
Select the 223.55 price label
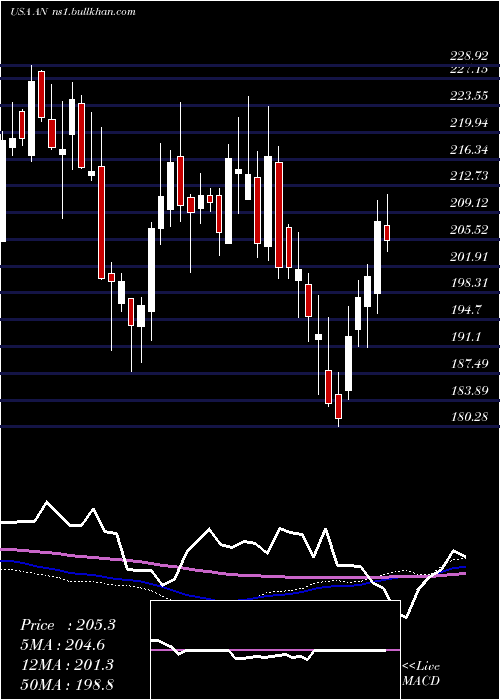coord(469,96)
